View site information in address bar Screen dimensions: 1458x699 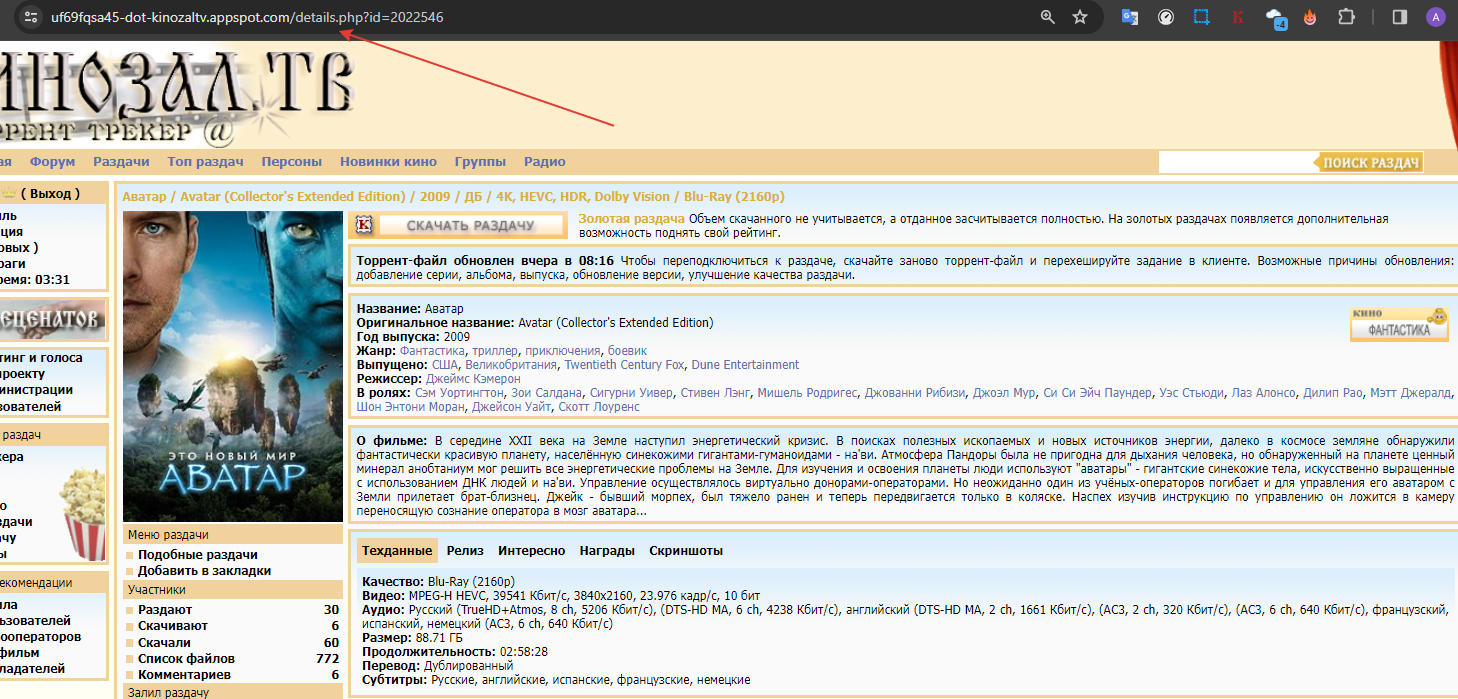[30, 17]
